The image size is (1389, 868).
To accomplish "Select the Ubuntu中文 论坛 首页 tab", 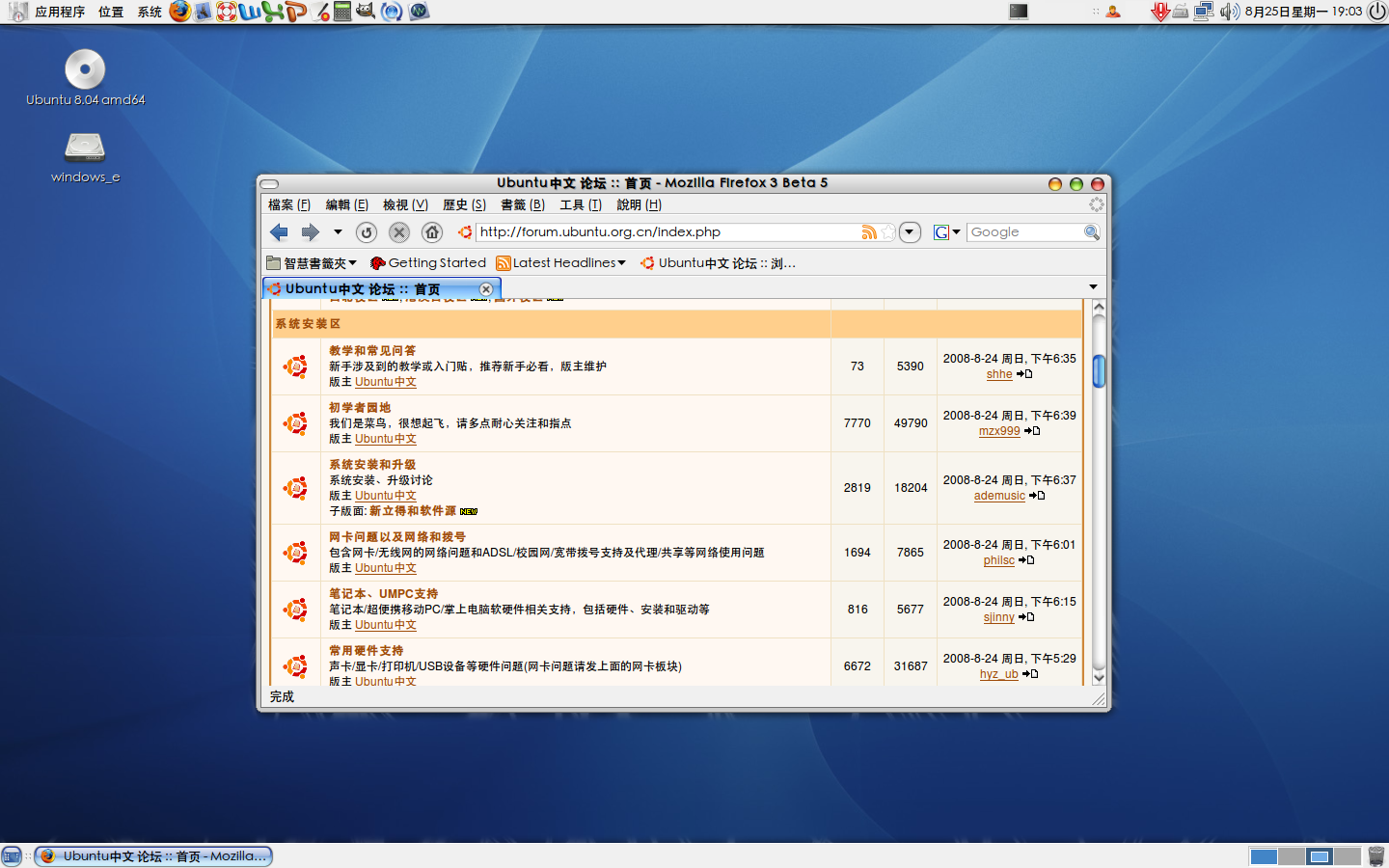I will (381, 288).
